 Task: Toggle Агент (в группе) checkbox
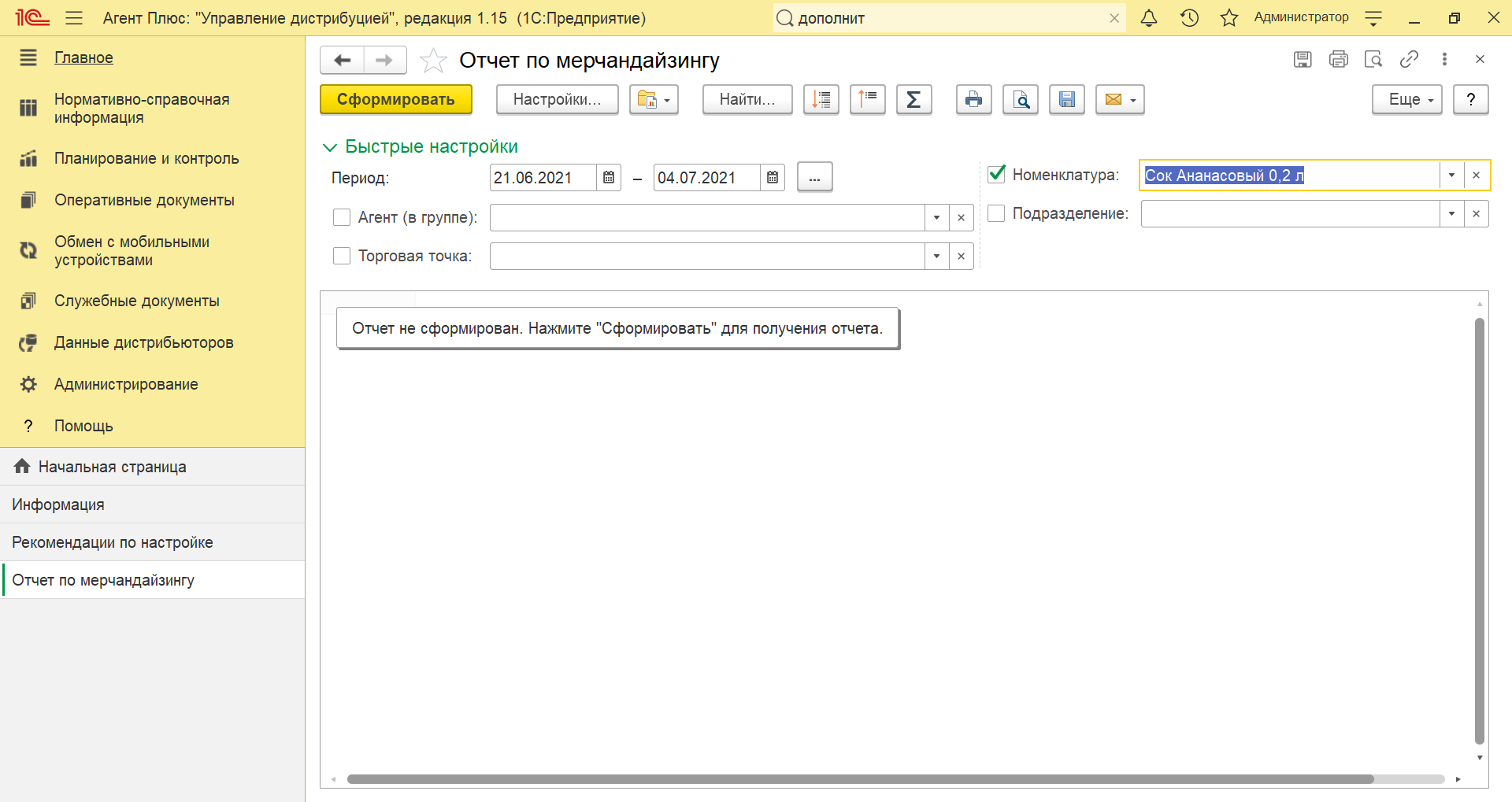tap(342, 217)
